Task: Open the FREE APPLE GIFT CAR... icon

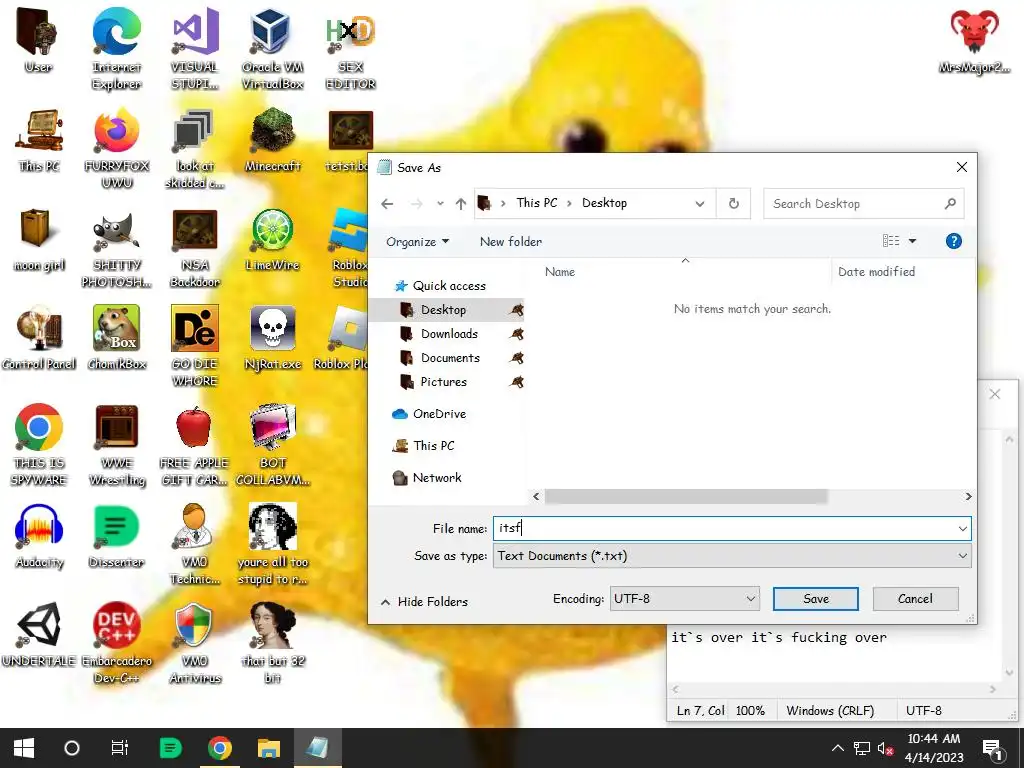Action: (x=195, y=445)
